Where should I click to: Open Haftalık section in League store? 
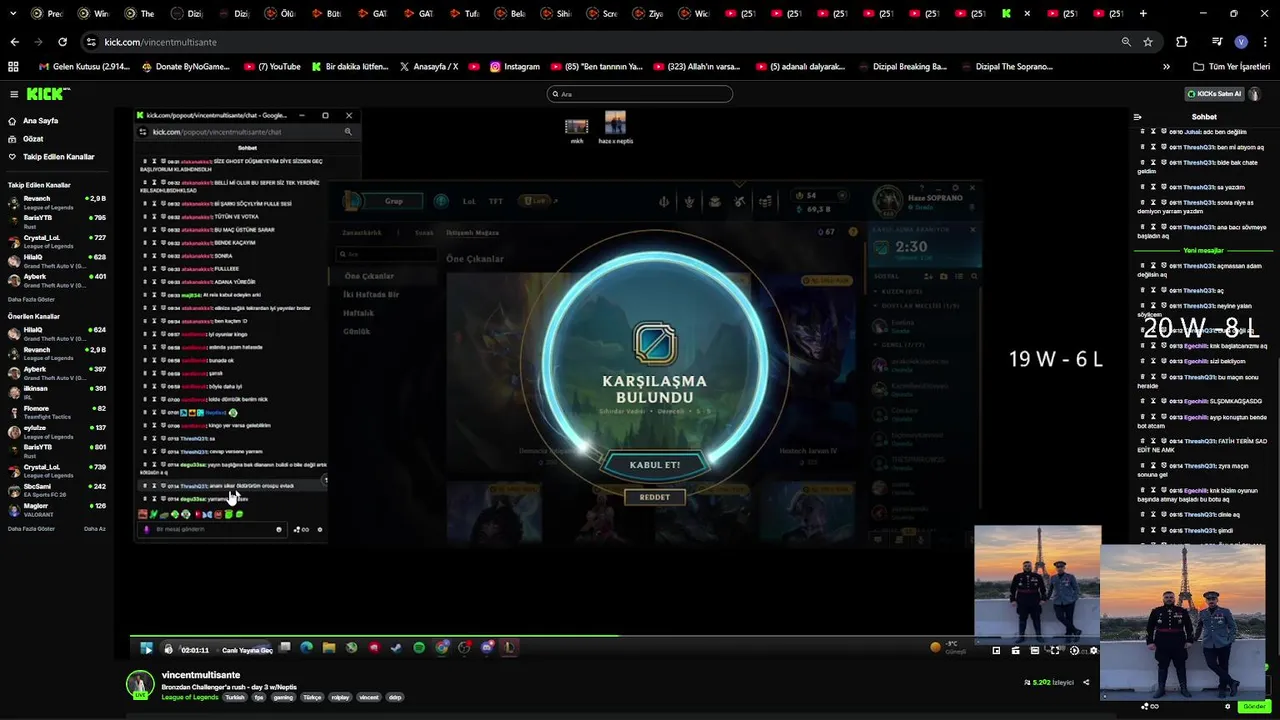point(359,313)
